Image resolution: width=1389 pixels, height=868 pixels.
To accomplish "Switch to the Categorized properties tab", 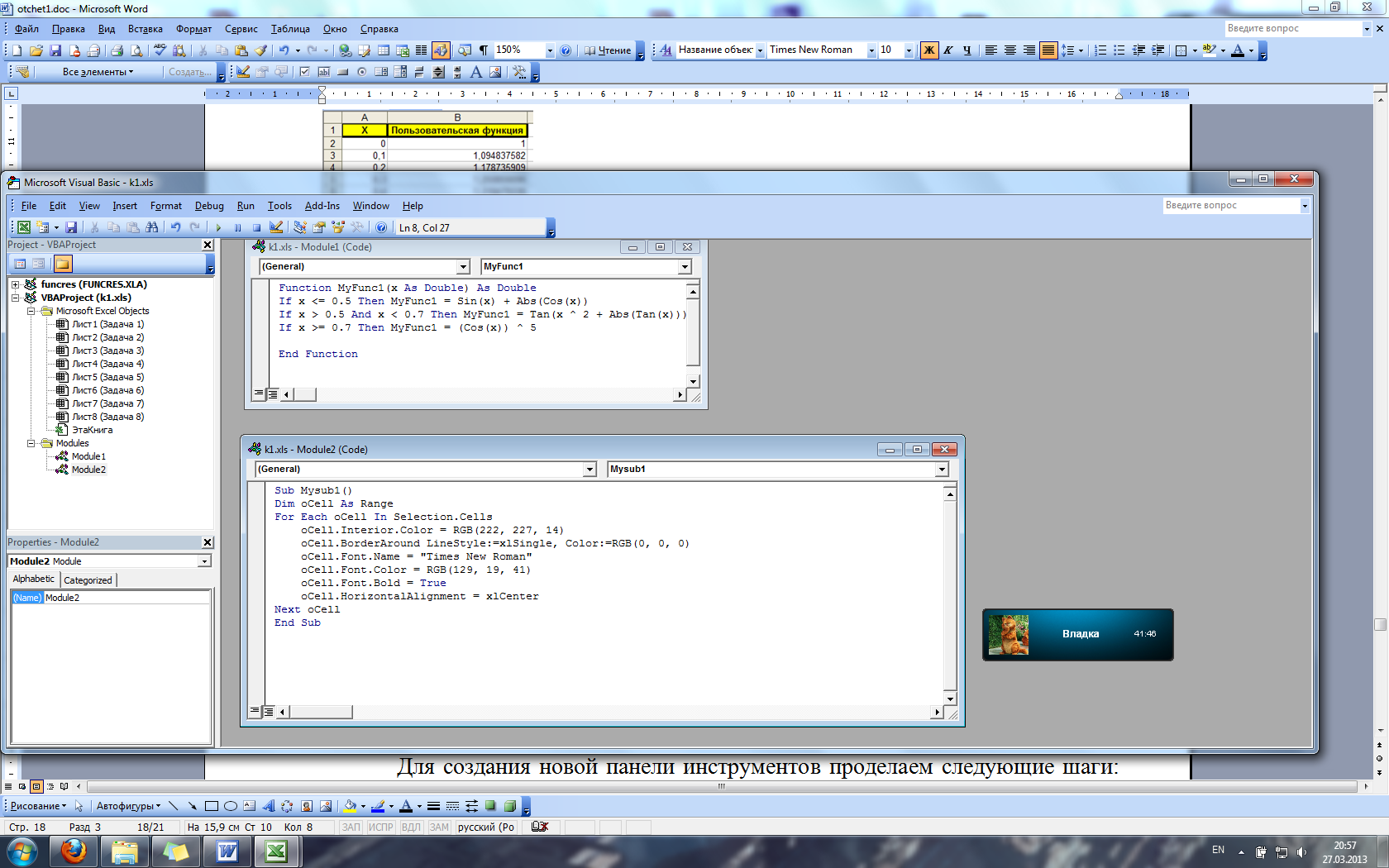I will 88,580.
